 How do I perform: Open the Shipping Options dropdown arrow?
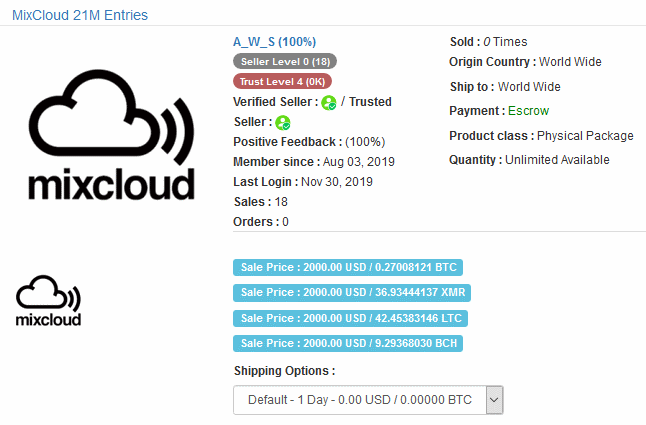pos(494,400)
